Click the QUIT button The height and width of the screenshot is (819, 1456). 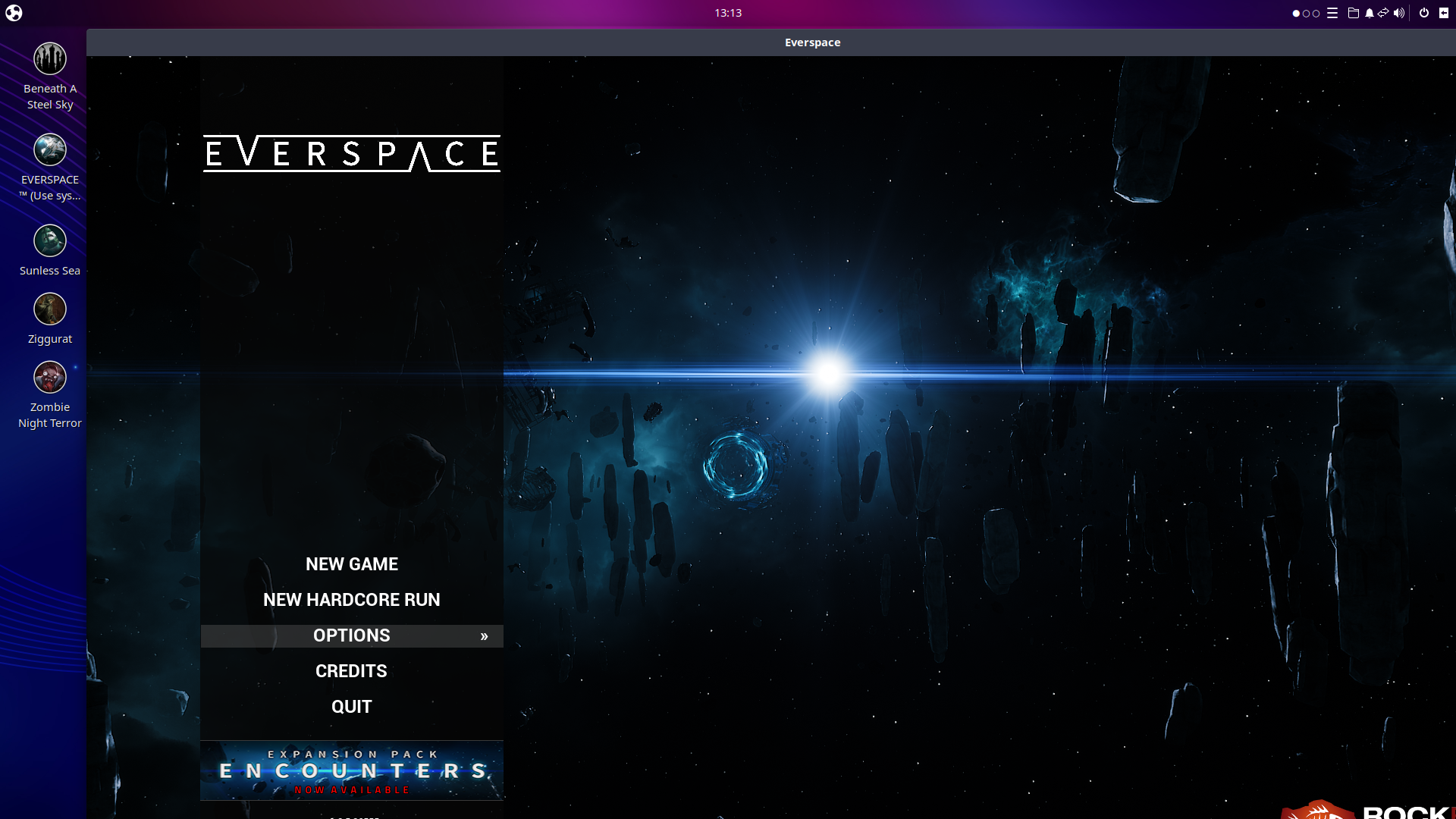coord(352,707)
